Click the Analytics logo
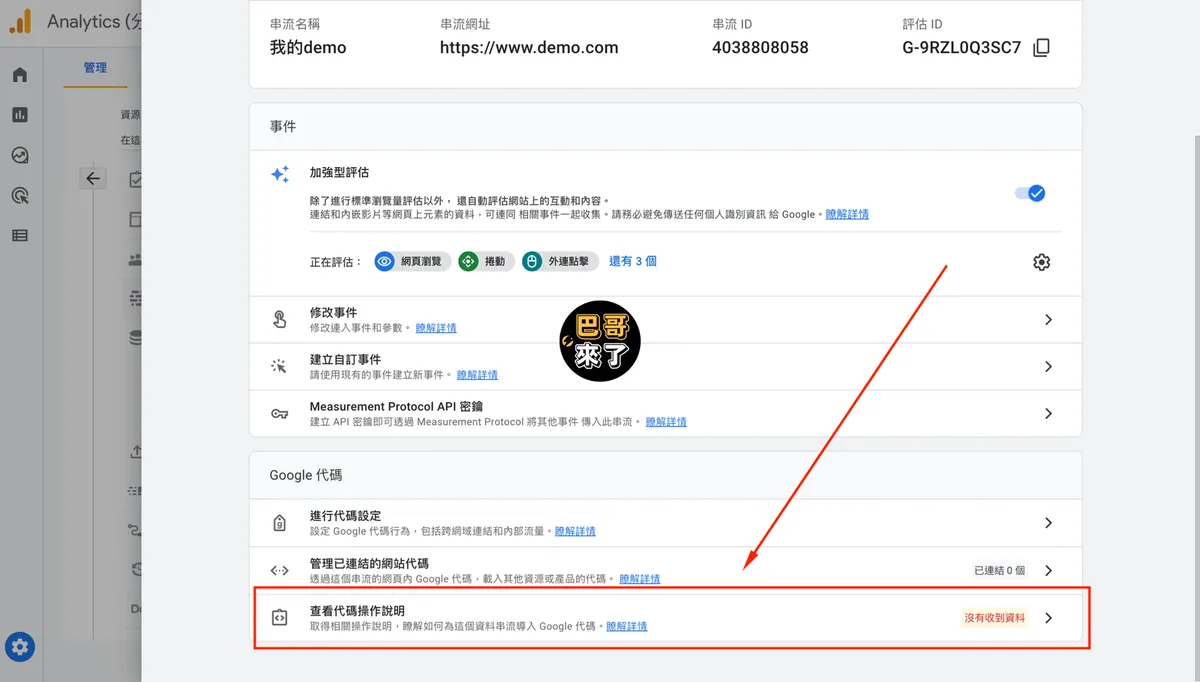Viewport: 1200px width, 682px height. (20, 21)
